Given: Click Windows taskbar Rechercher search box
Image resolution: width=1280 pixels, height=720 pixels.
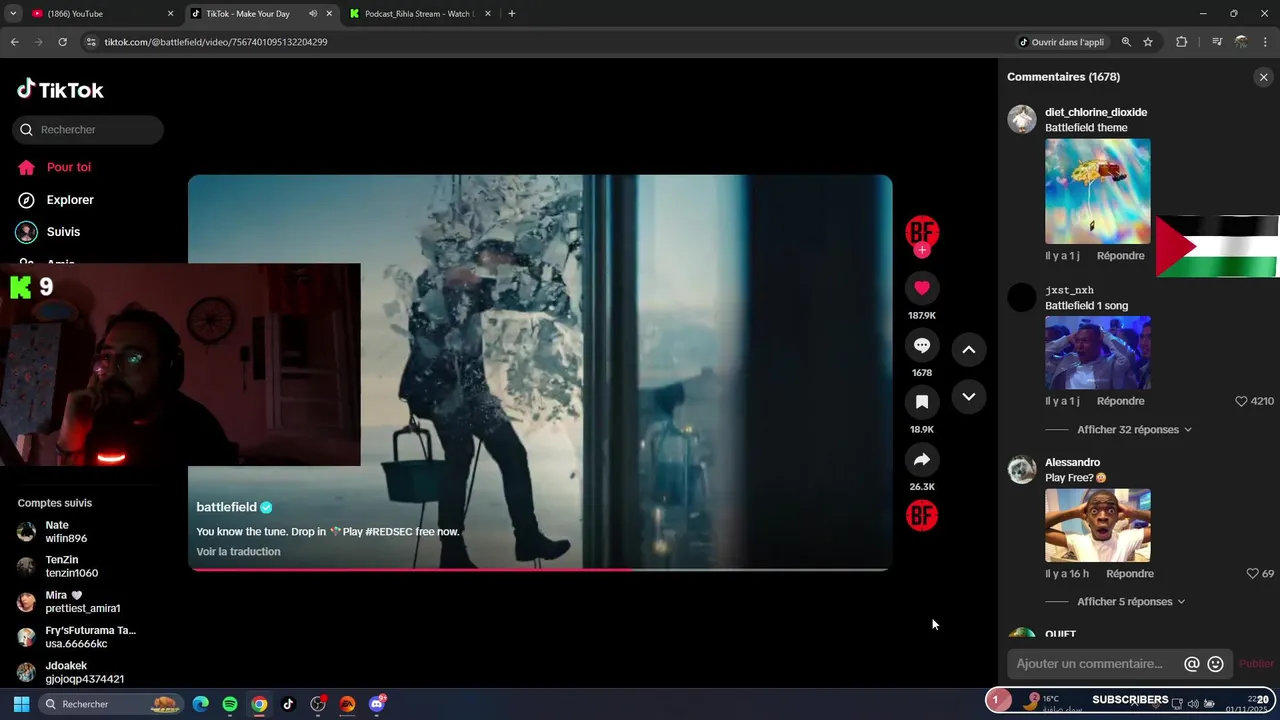Looking at the screenshot, I should [x=110, y=704].
